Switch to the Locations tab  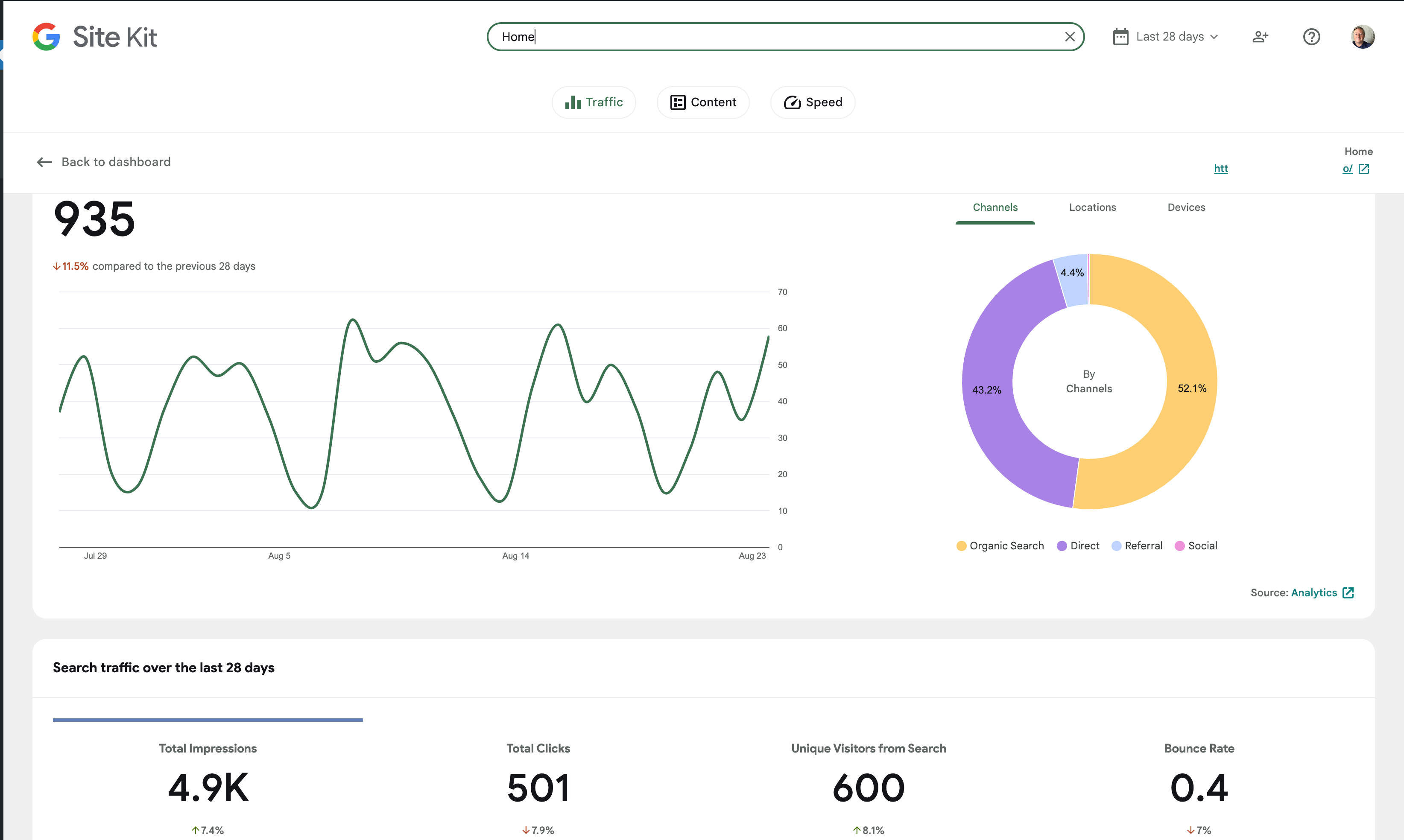[x=1092, y=207]
